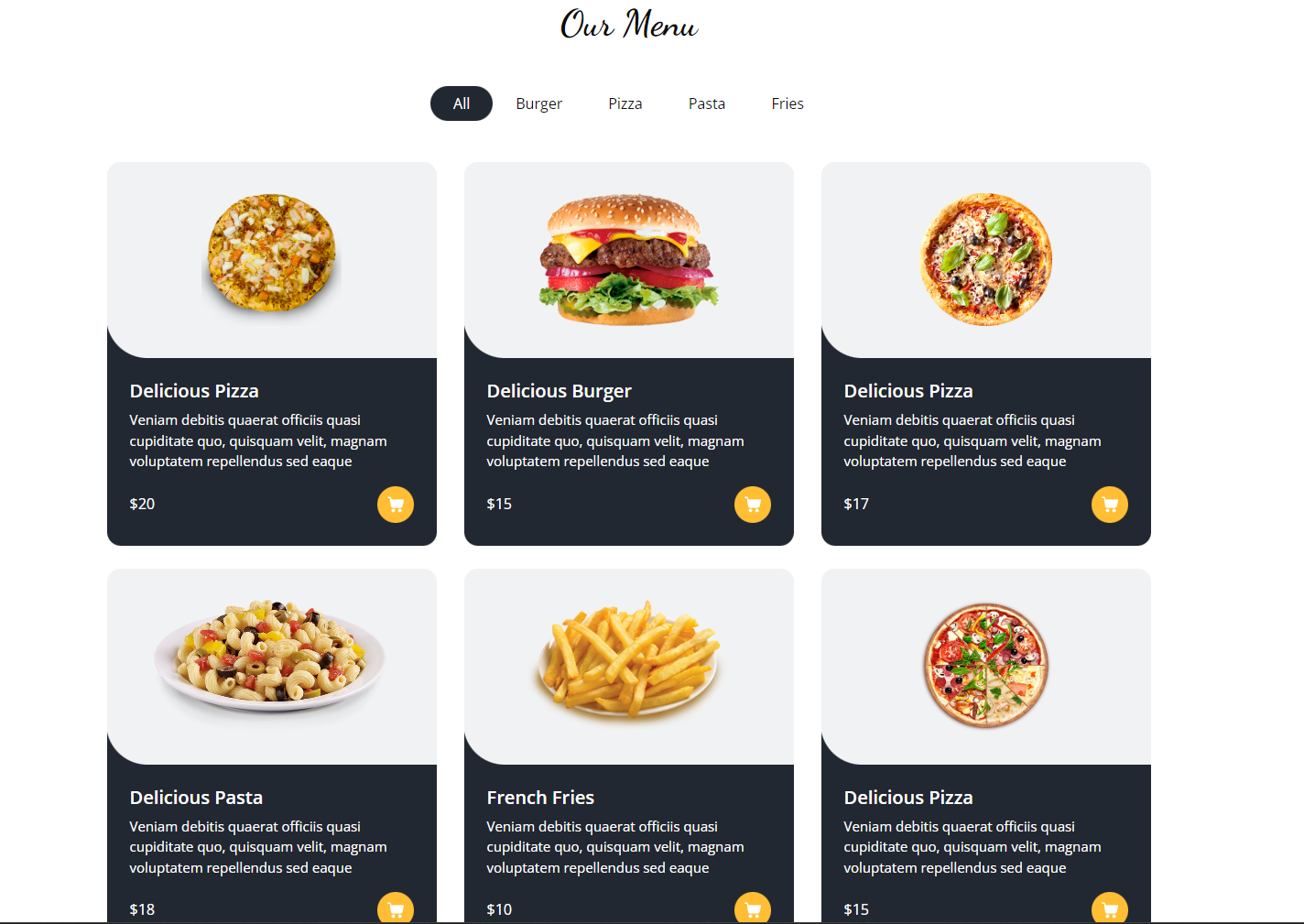Click the Our Menu heading

click(629, 25)
